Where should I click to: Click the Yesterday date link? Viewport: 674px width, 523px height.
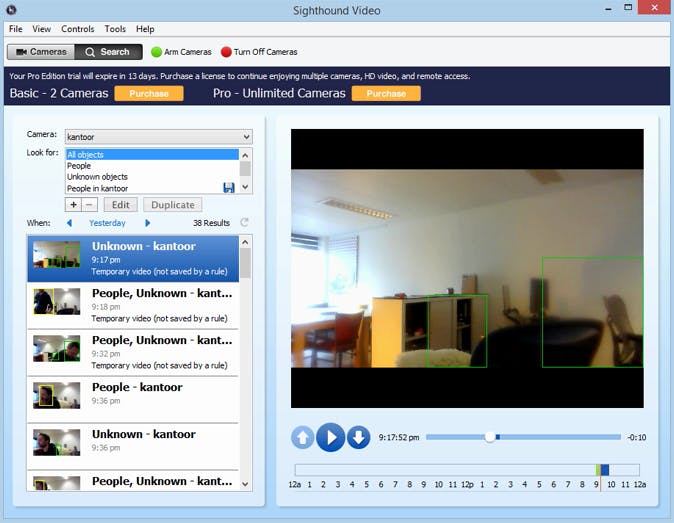[107, 223]
